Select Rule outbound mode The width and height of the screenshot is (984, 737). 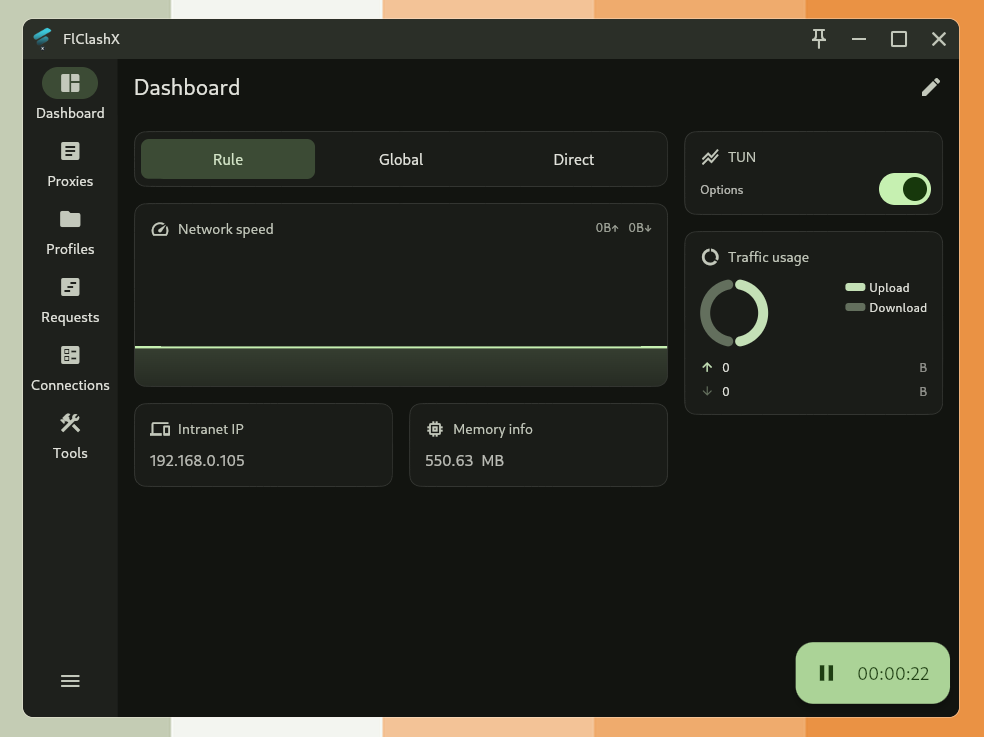(228, 159)
